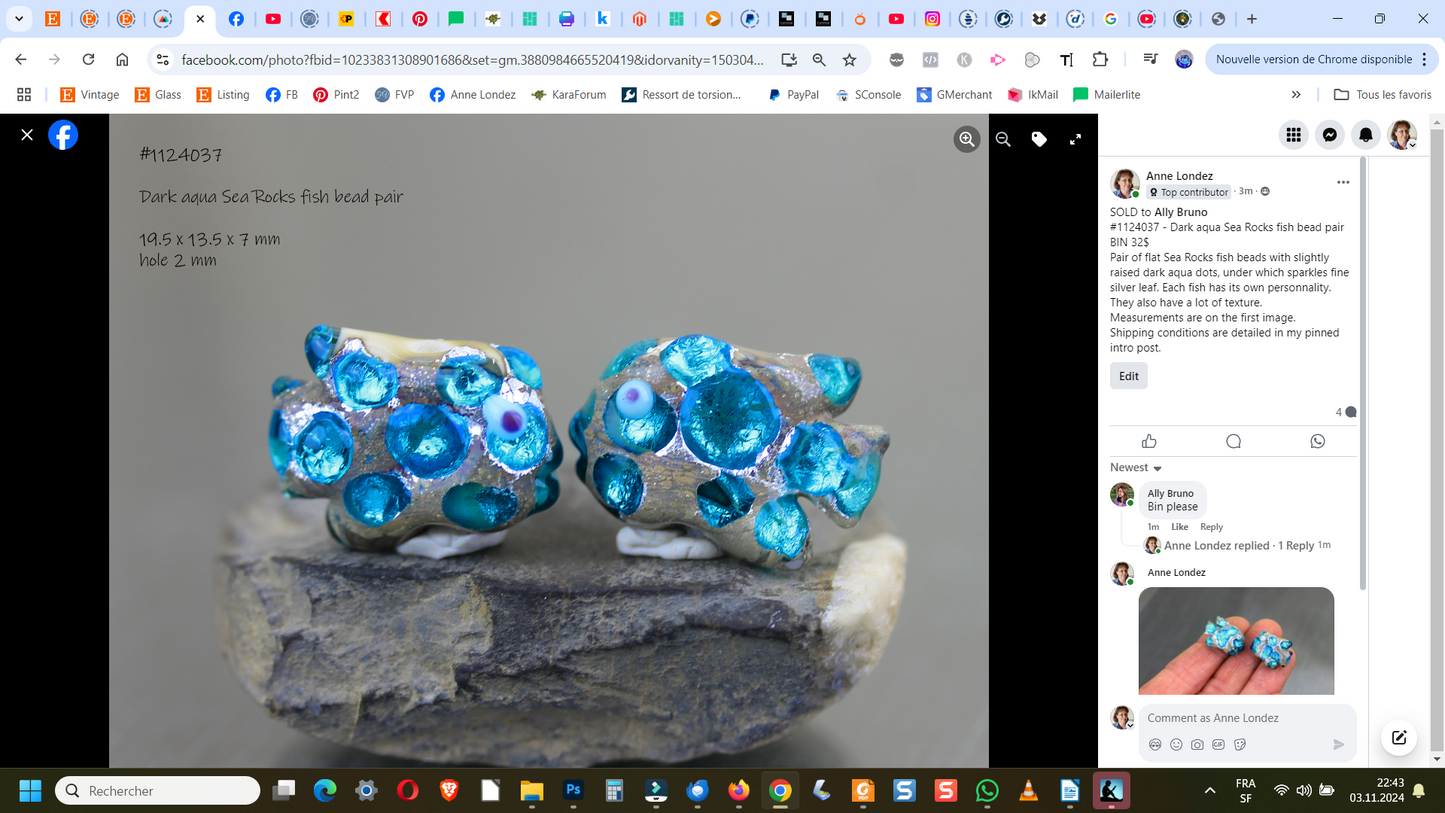Viewport: 1445px width, 813px height.
Task: Open VLC media player from taskbar
Action: coord(1028,791)
